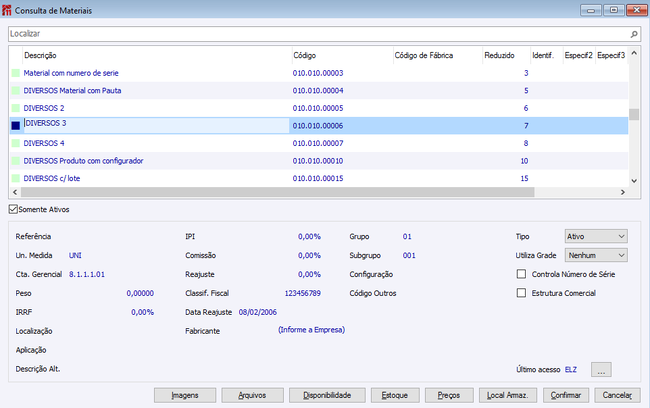This screenshot has width=650, height=408.
Task: Select the row Material com numero de serie
Action: coord(318,73)
